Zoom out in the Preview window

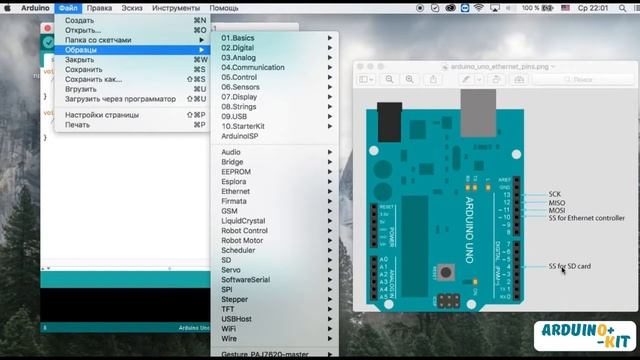(x=389, y=79)
